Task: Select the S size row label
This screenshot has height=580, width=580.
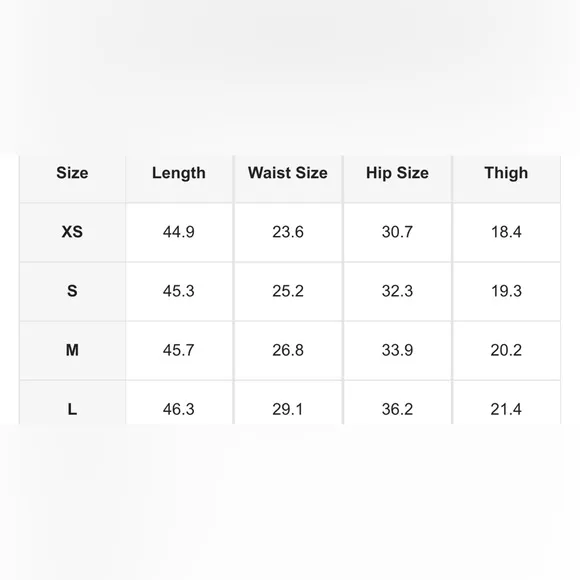Action: [72, 291]
